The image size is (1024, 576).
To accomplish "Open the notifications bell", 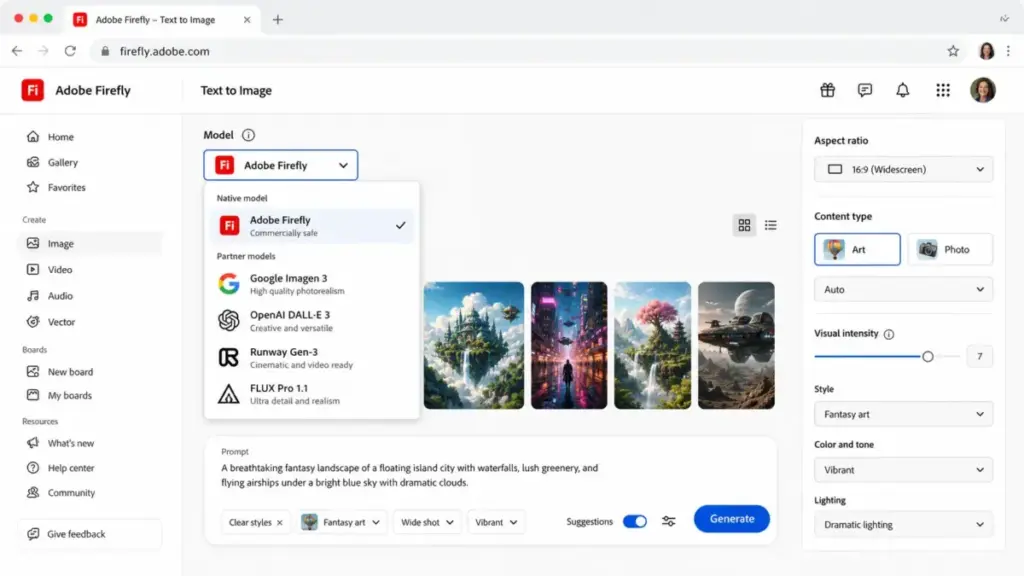I will pyautogui.click(x=903, y=90).
